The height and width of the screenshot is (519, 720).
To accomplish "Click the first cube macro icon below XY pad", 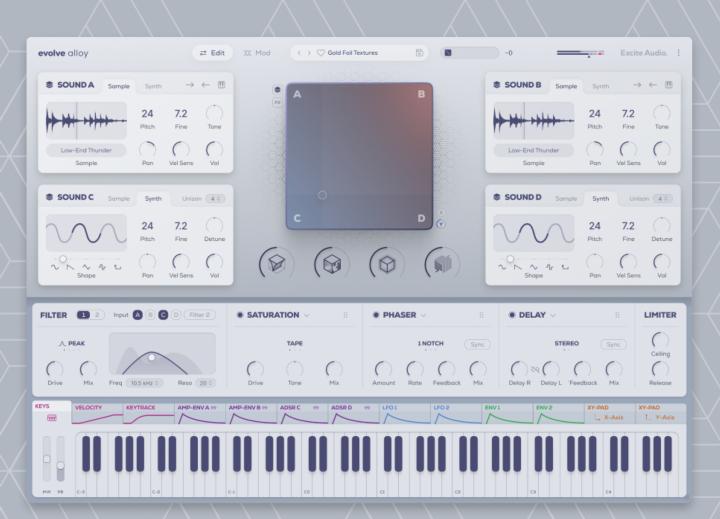I will [x=276, y=264].
